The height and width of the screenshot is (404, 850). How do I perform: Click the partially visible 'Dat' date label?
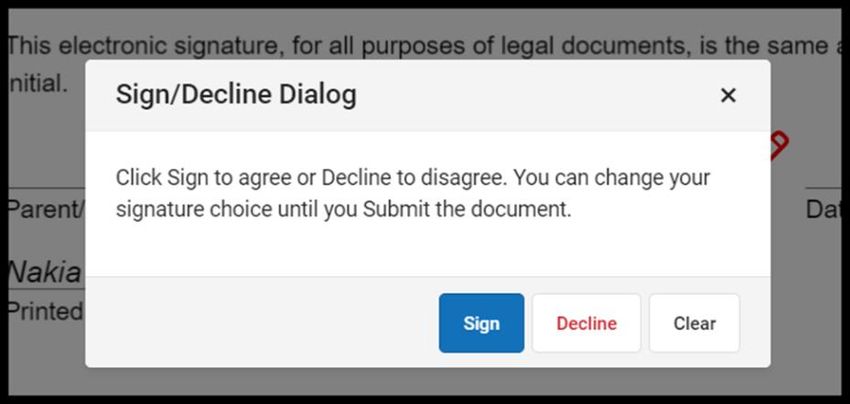pyautogui.click(x=823, y=210)
